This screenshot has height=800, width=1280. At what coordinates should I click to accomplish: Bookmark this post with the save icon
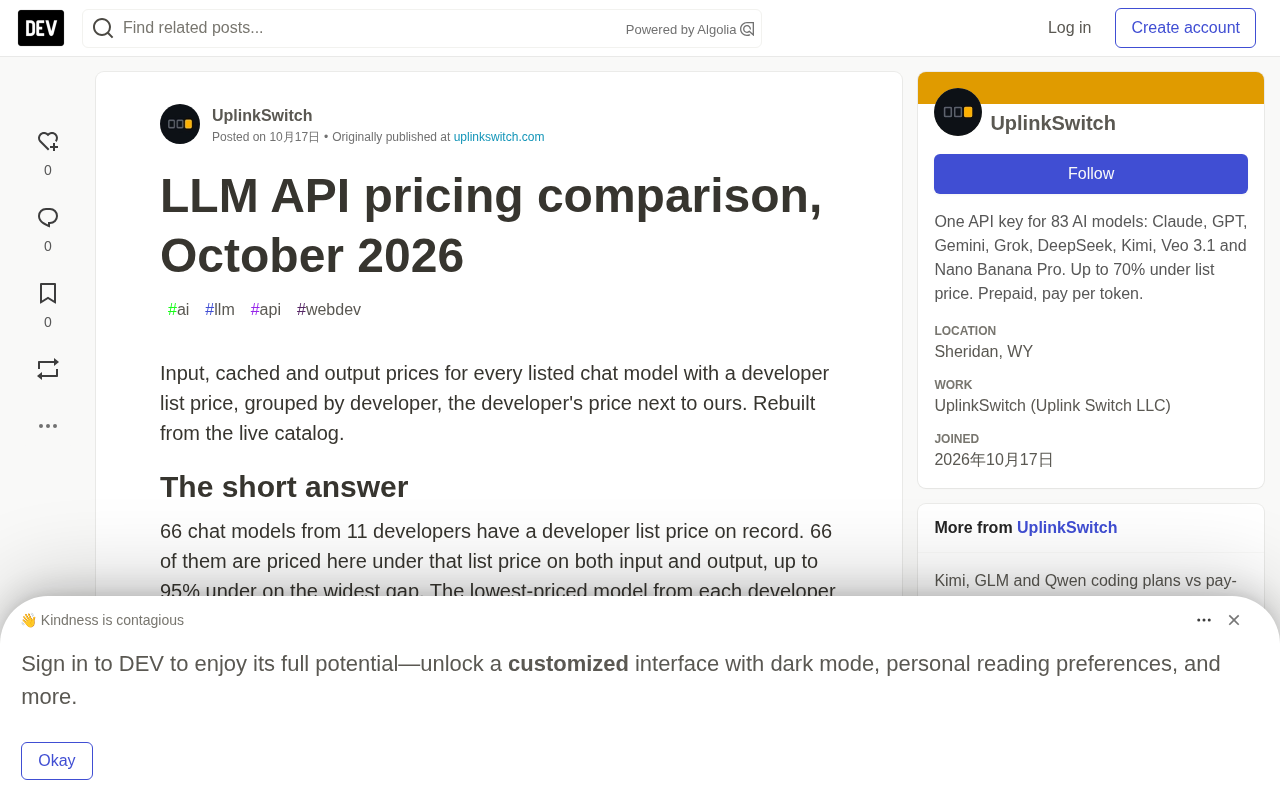click(48, 293)
